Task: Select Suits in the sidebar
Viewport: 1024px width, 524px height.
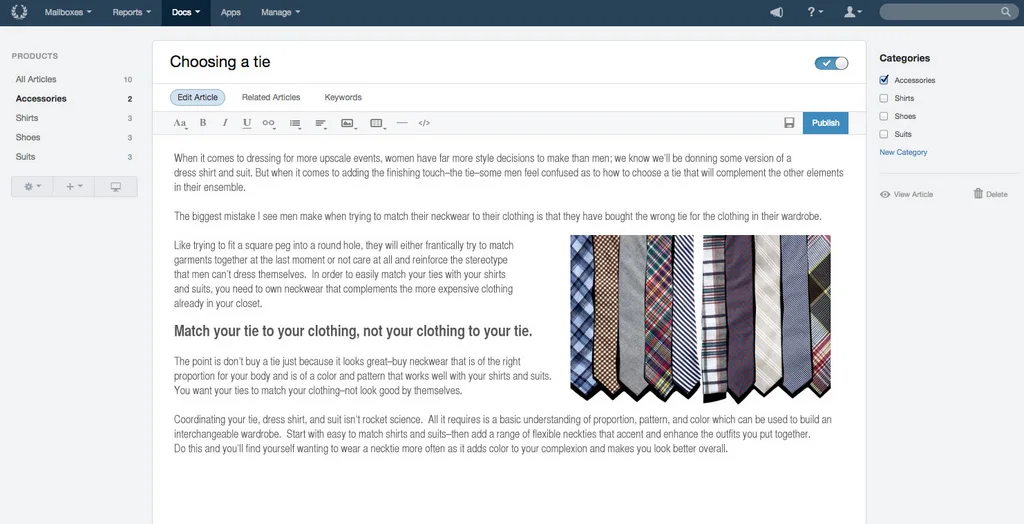Action: [x=74, y=157]
